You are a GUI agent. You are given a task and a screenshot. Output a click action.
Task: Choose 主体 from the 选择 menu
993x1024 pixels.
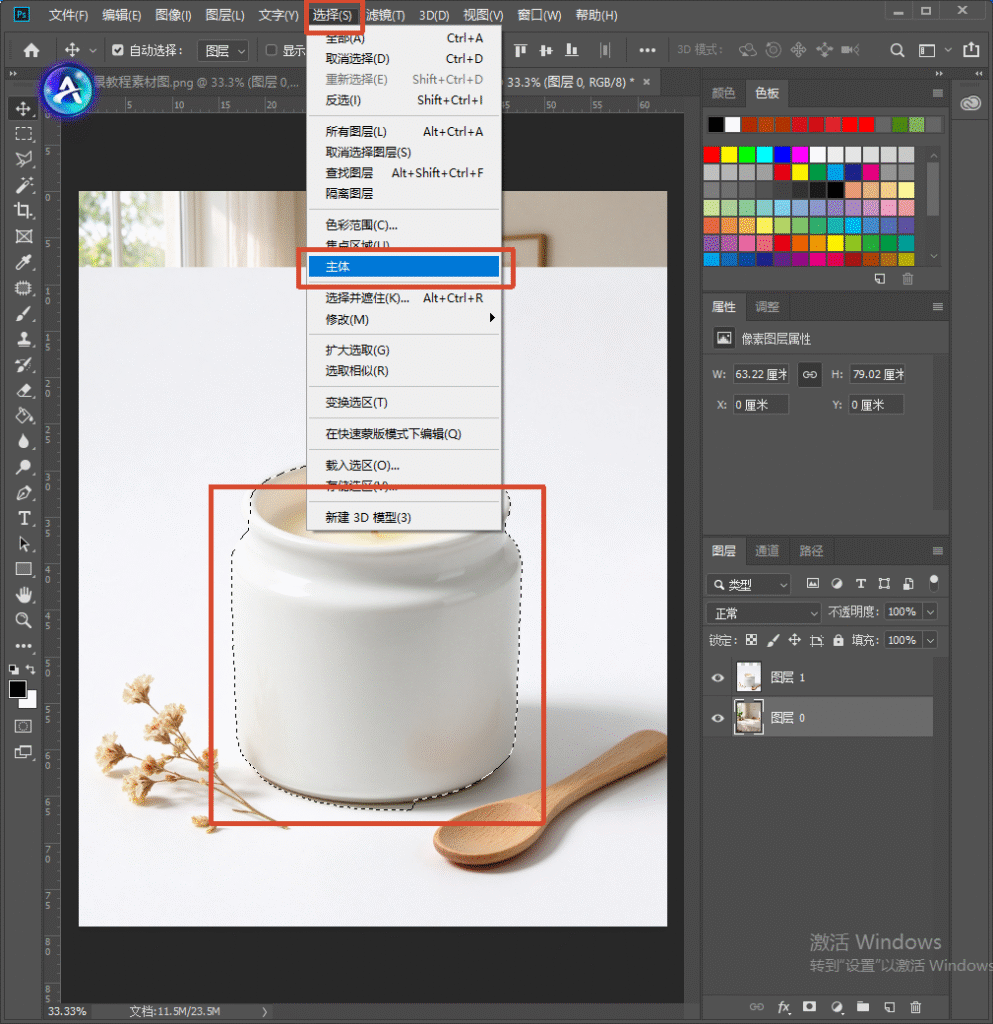pyautogui.click(x=404, y=266)
